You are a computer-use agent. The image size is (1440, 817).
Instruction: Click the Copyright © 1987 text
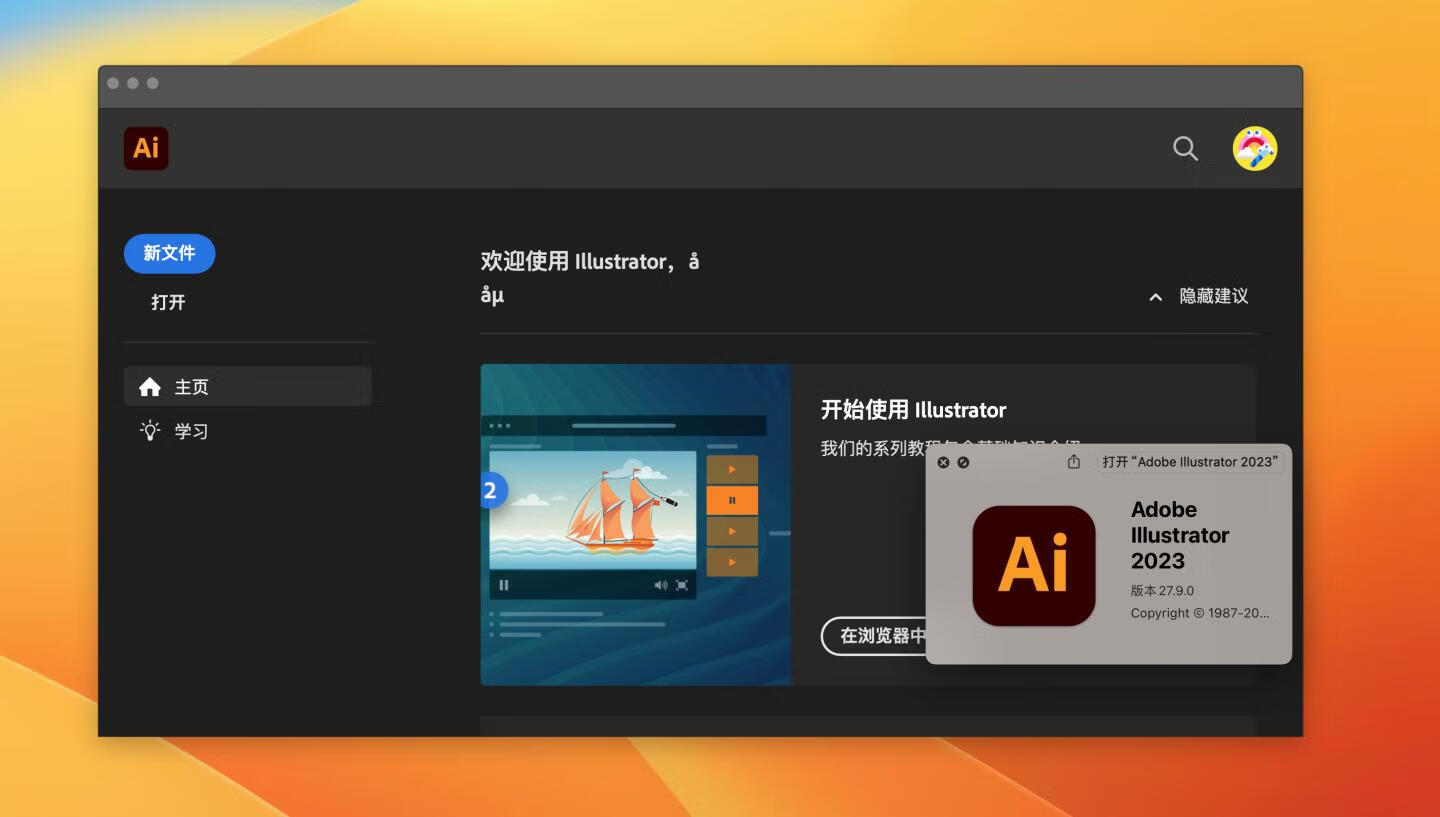(1200, 613)
